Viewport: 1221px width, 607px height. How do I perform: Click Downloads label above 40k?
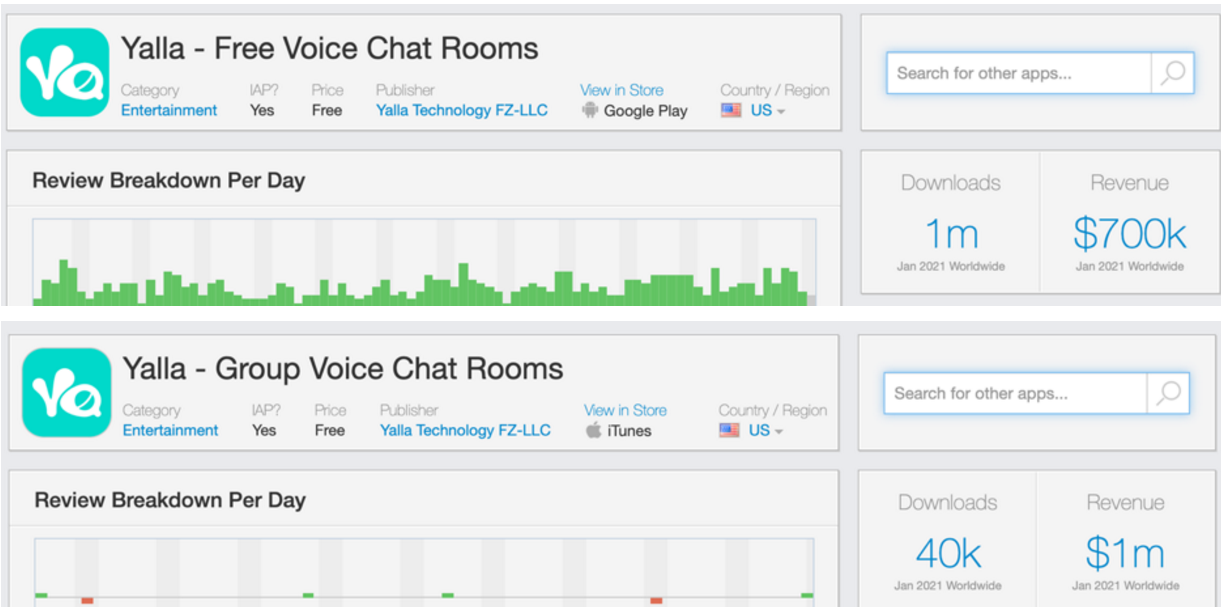coord(947,503)
